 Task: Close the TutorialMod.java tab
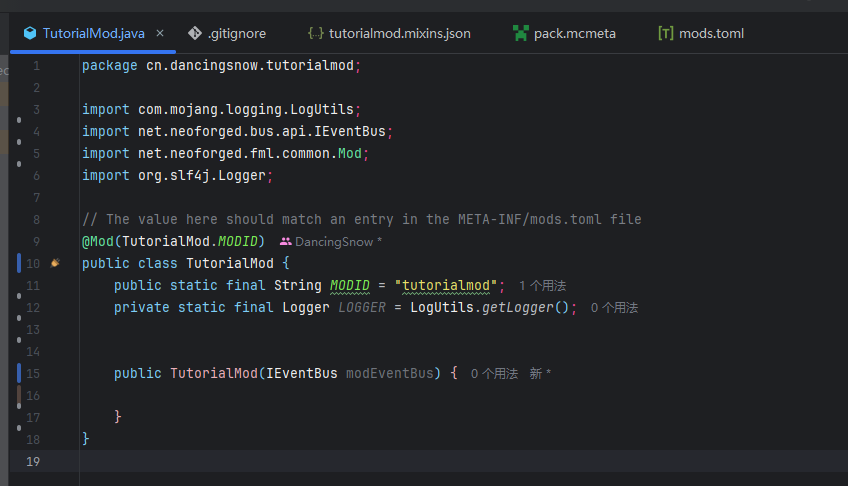tap(160, 33)
